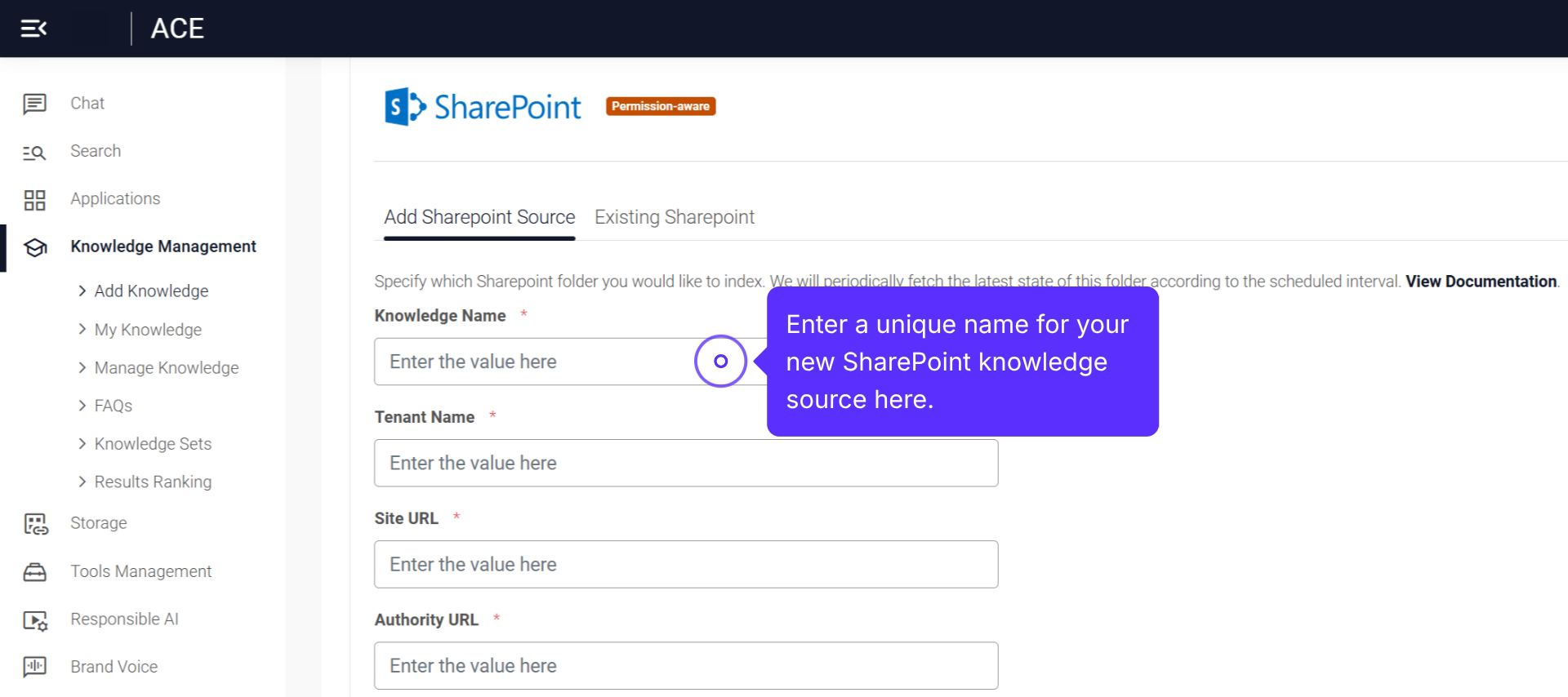Expand the Manage Knowledge item
This screenshot has height=697, width=1568.
coord(82,367)
